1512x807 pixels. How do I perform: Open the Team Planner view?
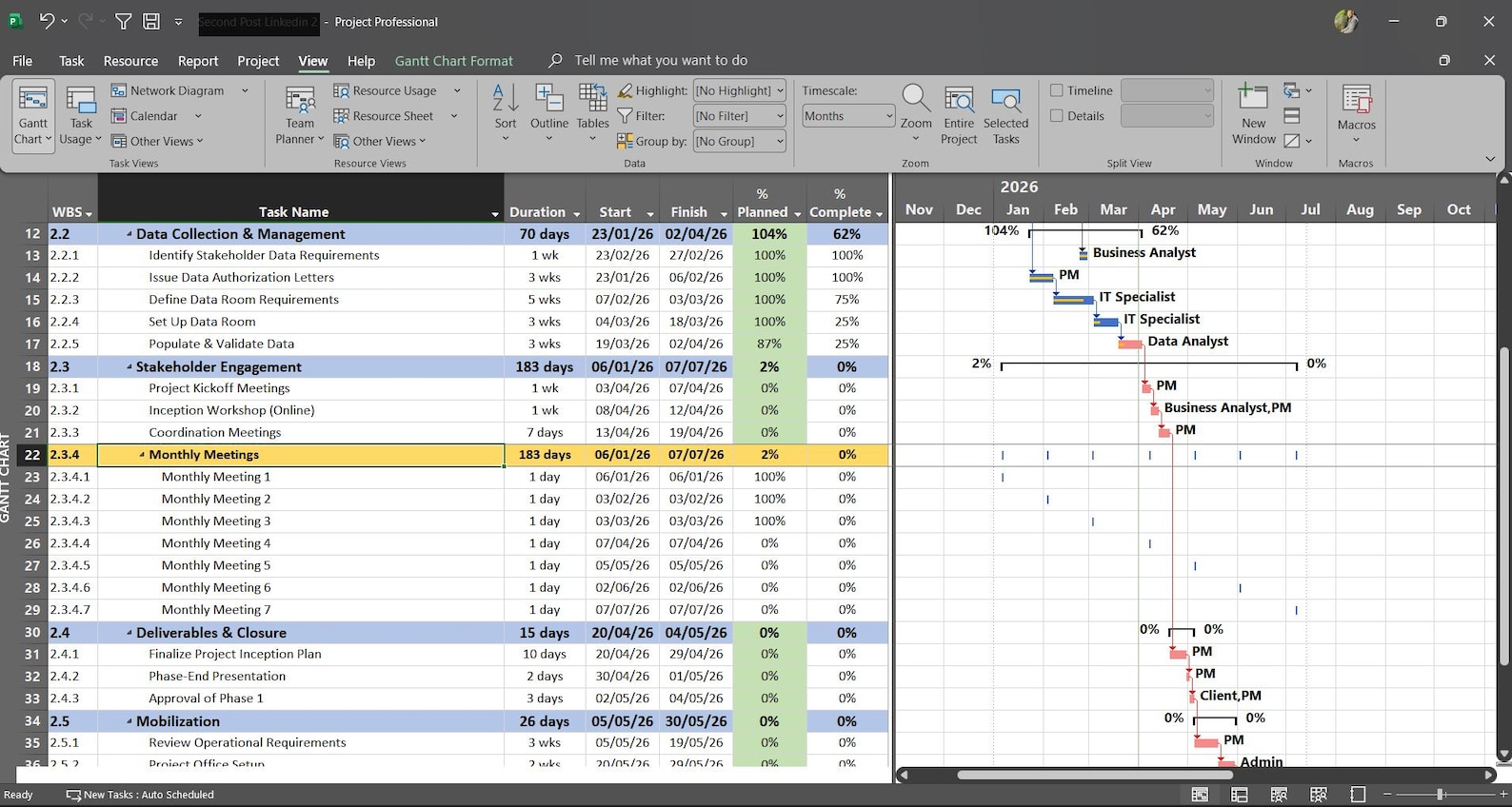pyautogui.click(x=300, y=114)
